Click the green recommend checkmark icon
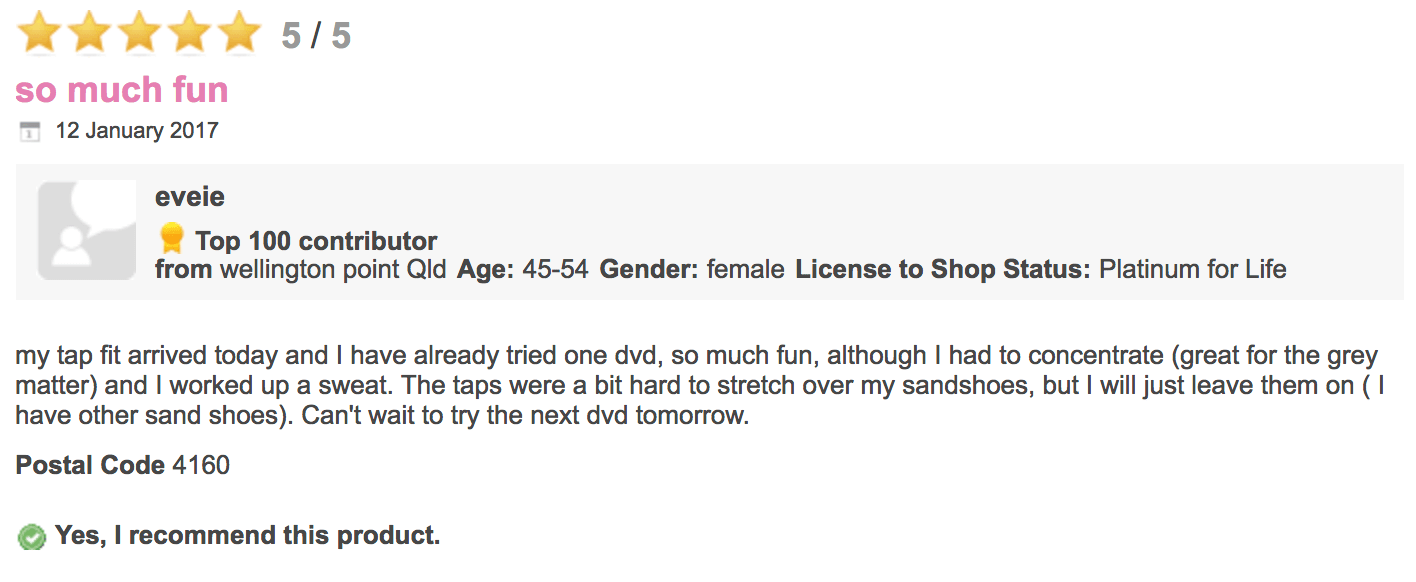 click(32, 537)
